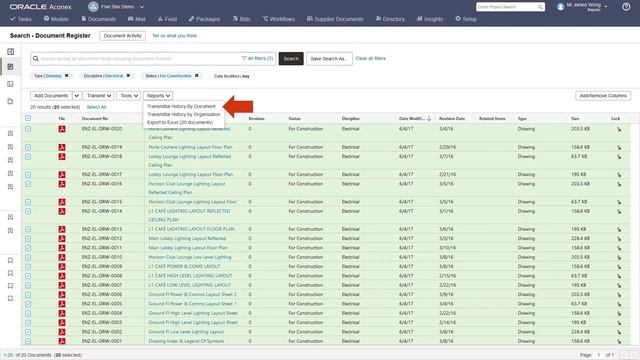Open the Workflows menu
The height and width of the screenshot is (360, 640).
[279, 19]
